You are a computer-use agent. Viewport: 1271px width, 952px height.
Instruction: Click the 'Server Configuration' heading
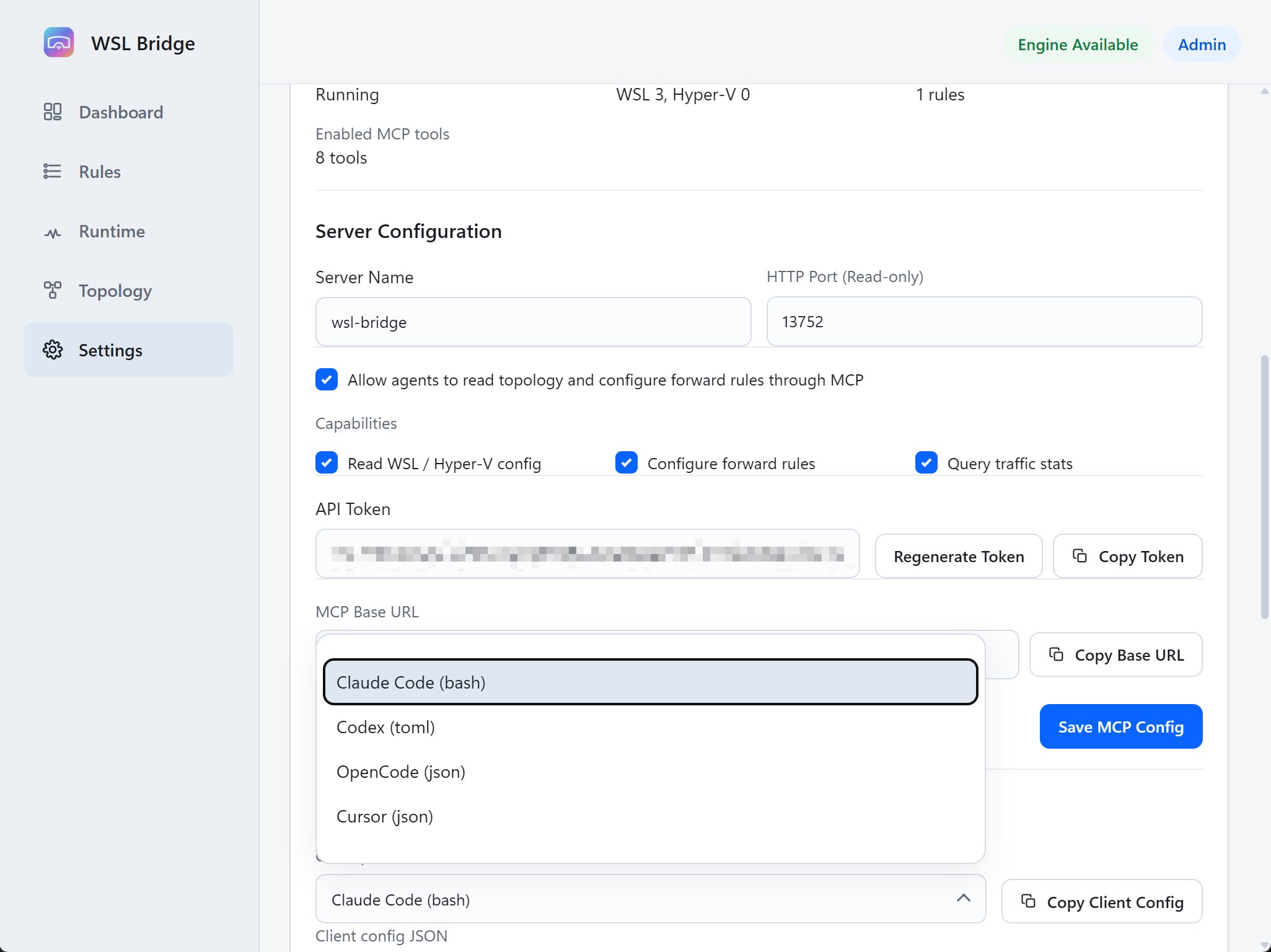[408, 231]
